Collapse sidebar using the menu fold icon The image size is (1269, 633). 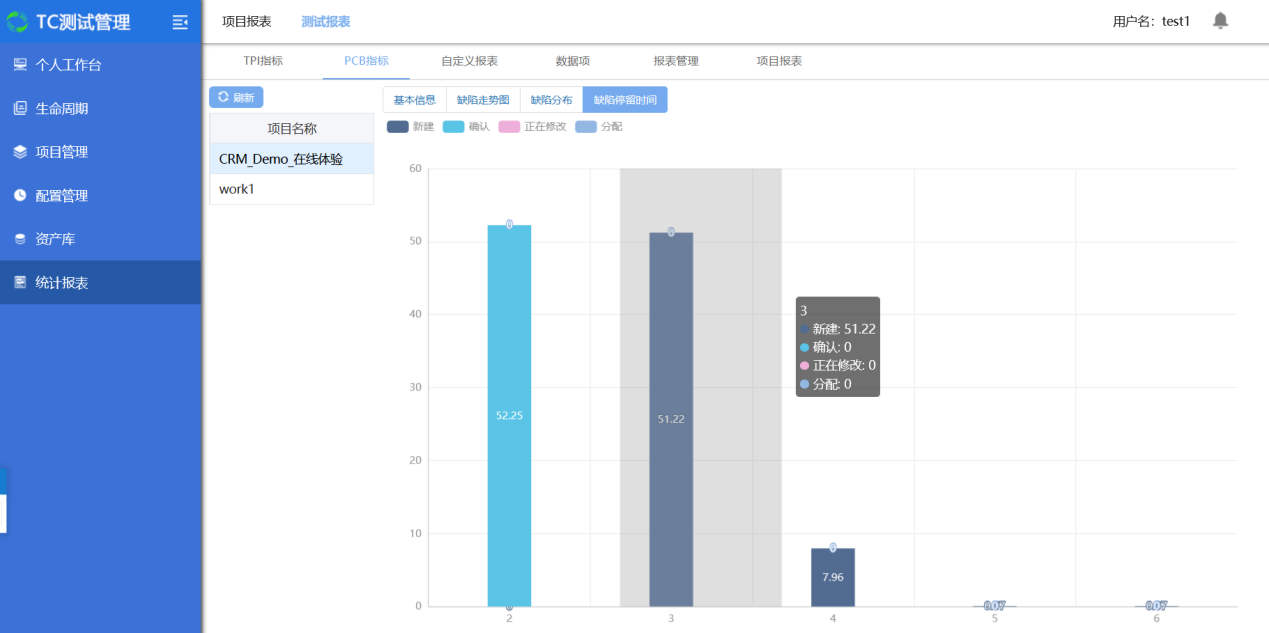180,22
